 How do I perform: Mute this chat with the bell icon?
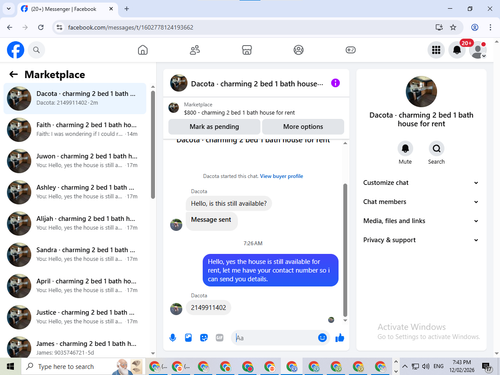(405, 148)
